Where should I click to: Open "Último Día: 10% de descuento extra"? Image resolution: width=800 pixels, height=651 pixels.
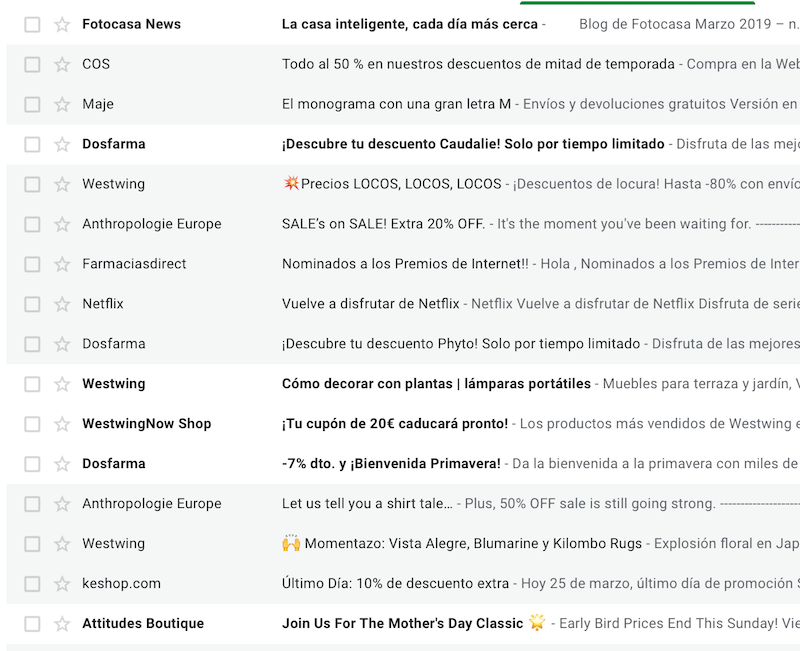pyautogui.click(x=395, y=584)
